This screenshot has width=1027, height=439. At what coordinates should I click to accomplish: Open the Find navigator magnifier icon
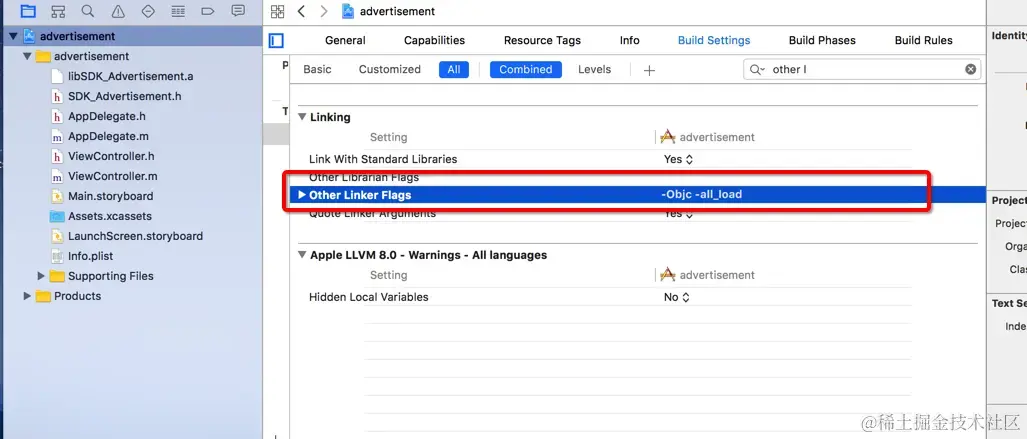(88, 10)
